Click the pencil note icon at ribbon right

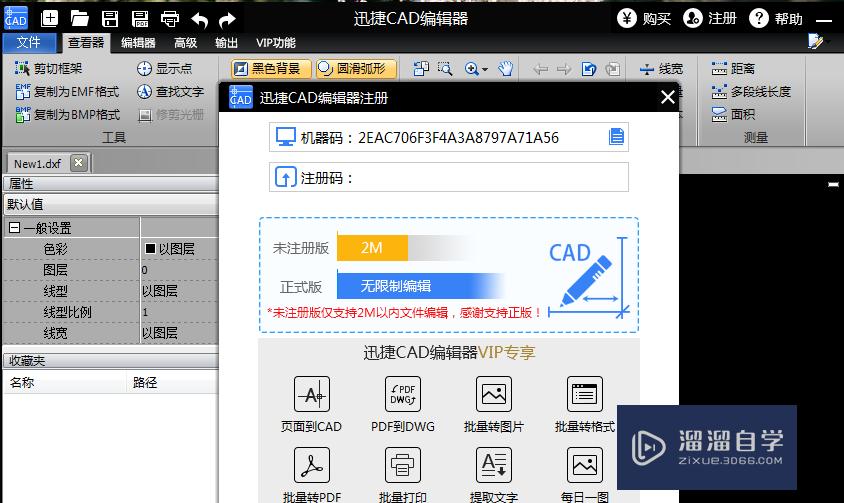coord(815,41)
